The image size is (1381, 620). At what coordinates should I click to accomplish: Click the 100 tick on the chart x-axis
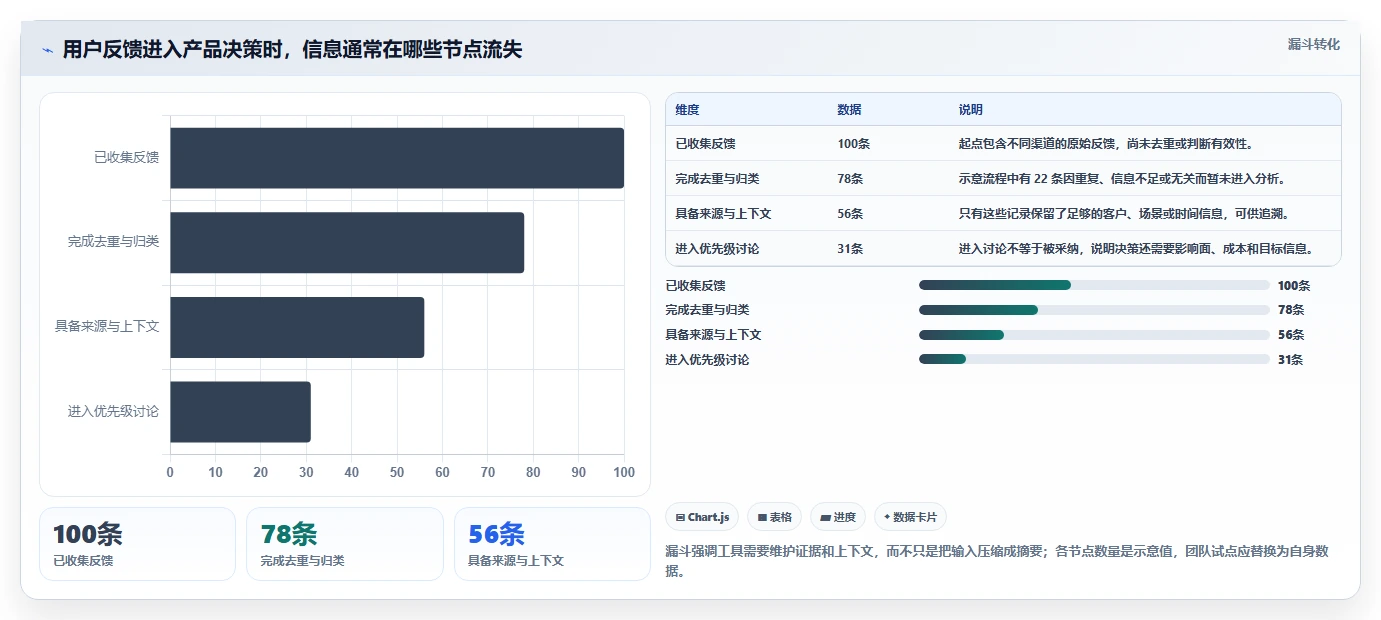point(624,472)
